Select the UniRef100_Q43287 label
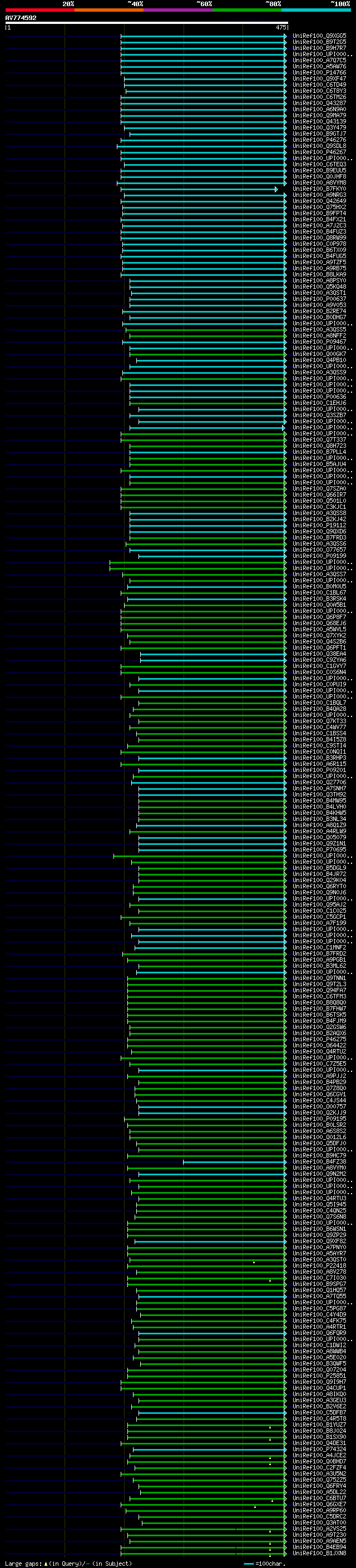356x1568 pixels. coord(319,103)
